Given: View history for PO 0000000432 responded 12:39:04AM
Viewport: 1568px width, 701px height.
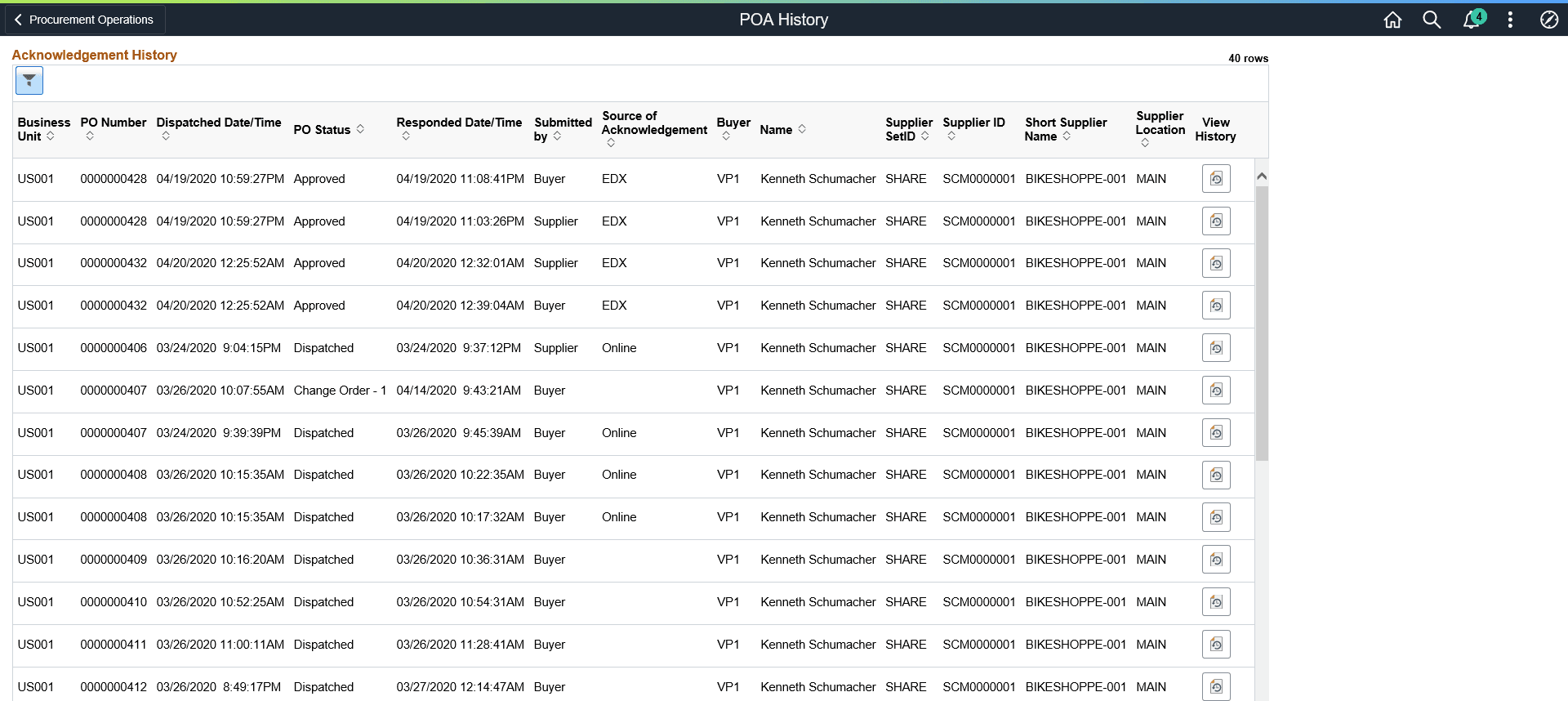Looking at the screenshot, I should 1216,306.
